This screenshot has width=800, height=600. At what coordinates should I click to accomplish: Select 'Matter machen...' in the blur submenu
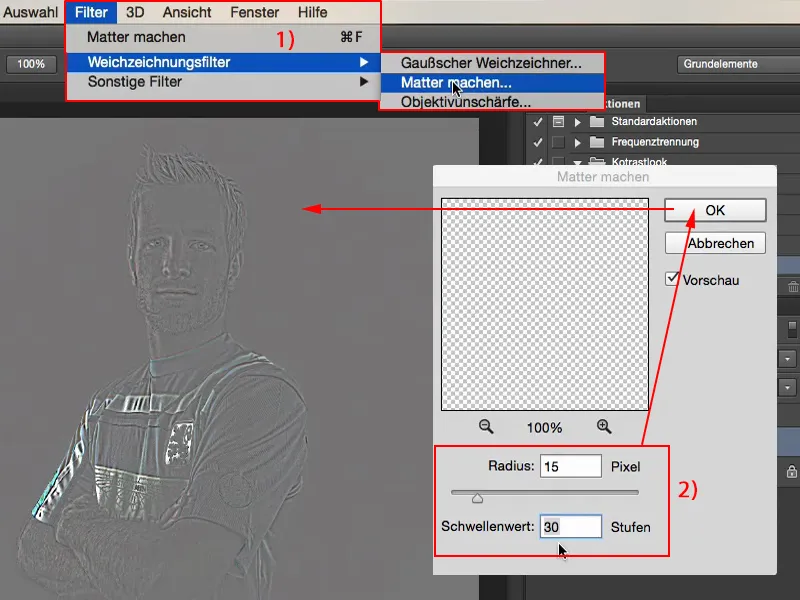click(x=492, y=83)
